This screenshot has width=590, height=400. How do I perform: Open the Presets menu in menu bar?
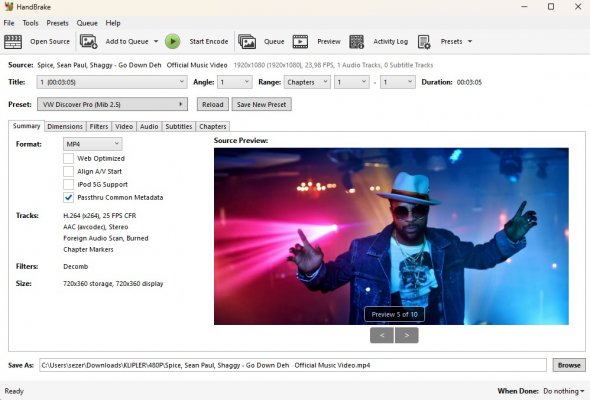point(57,23)
